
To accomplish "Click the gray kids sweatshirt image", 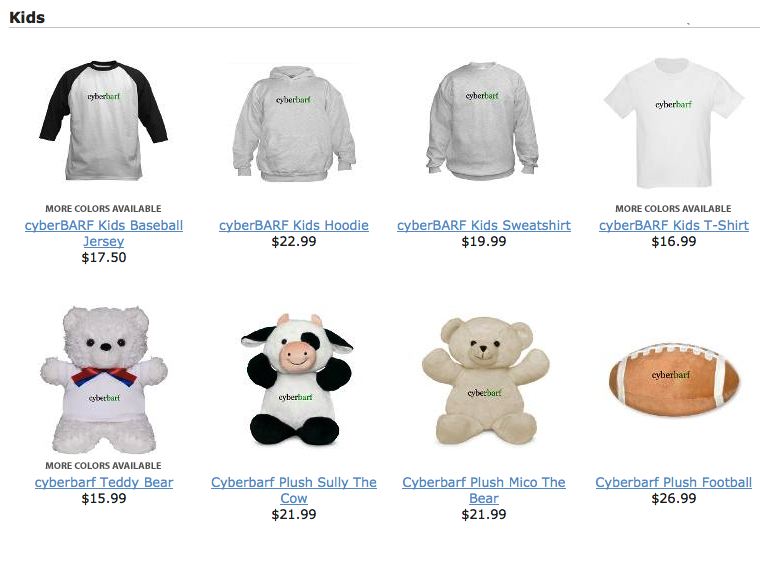I will pyautogui.click(x=483, y=122).
